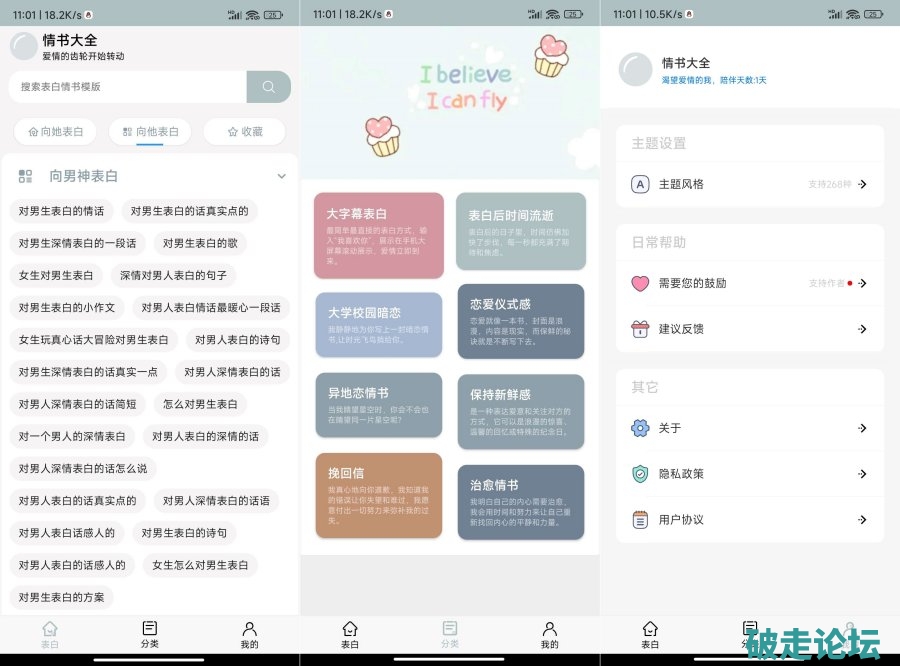
Task: Open the 主题风格 arrow showing 支持268种
Action: (x=862, y=184)
